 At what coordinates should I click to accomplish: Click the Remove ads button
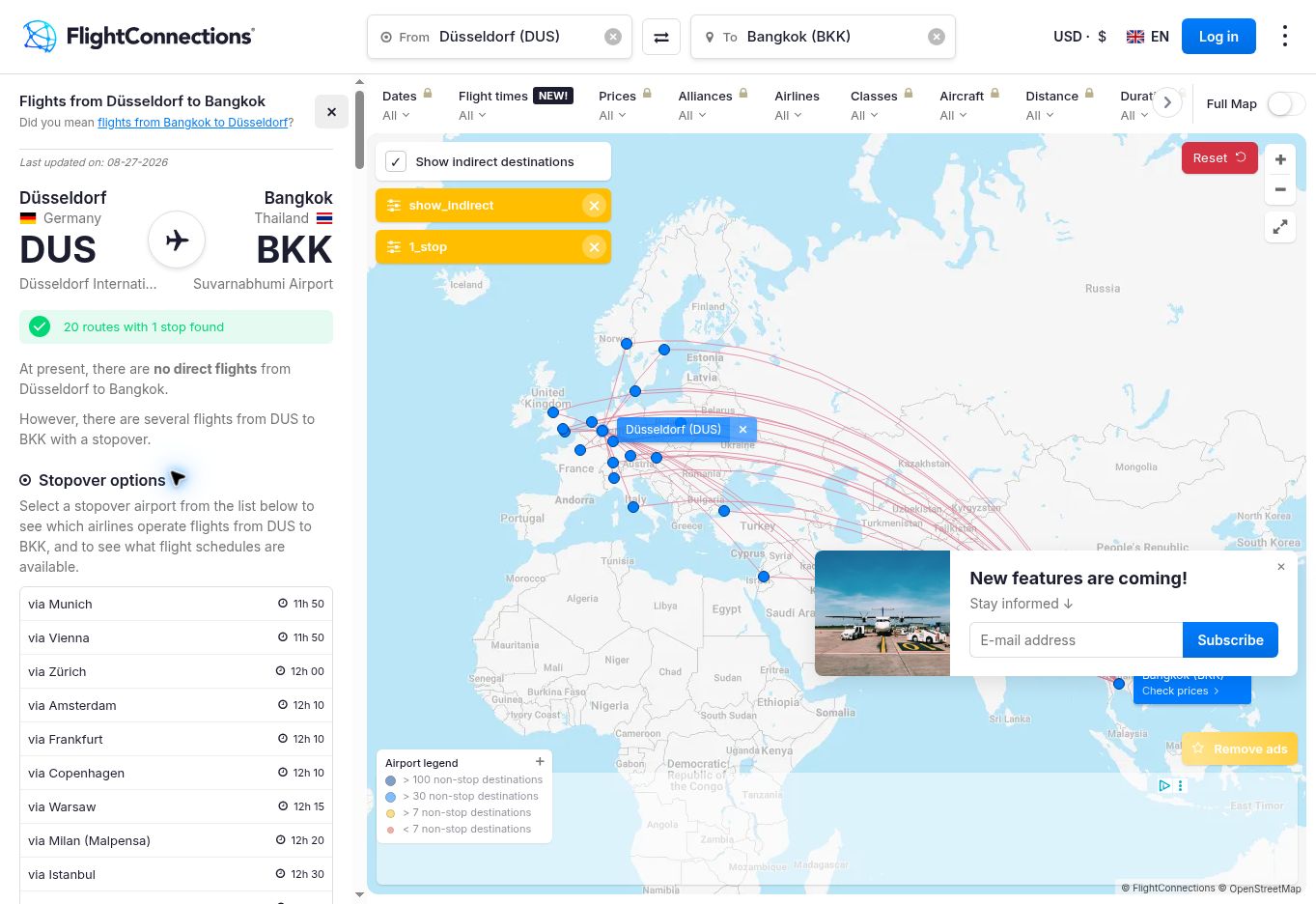tap(1240, 749)
